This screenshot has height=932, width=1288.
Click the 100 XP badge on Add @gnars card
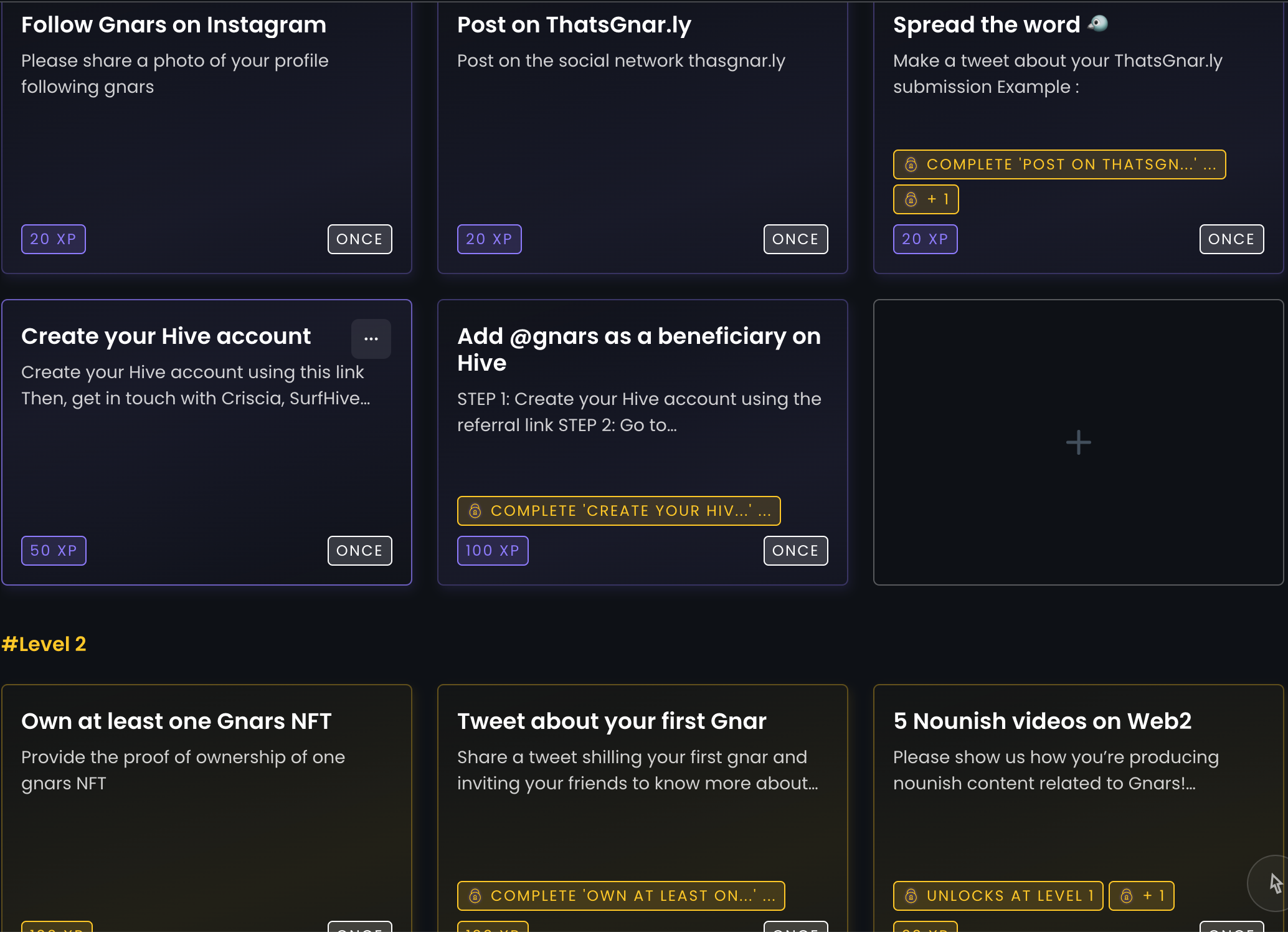[493, 551]
